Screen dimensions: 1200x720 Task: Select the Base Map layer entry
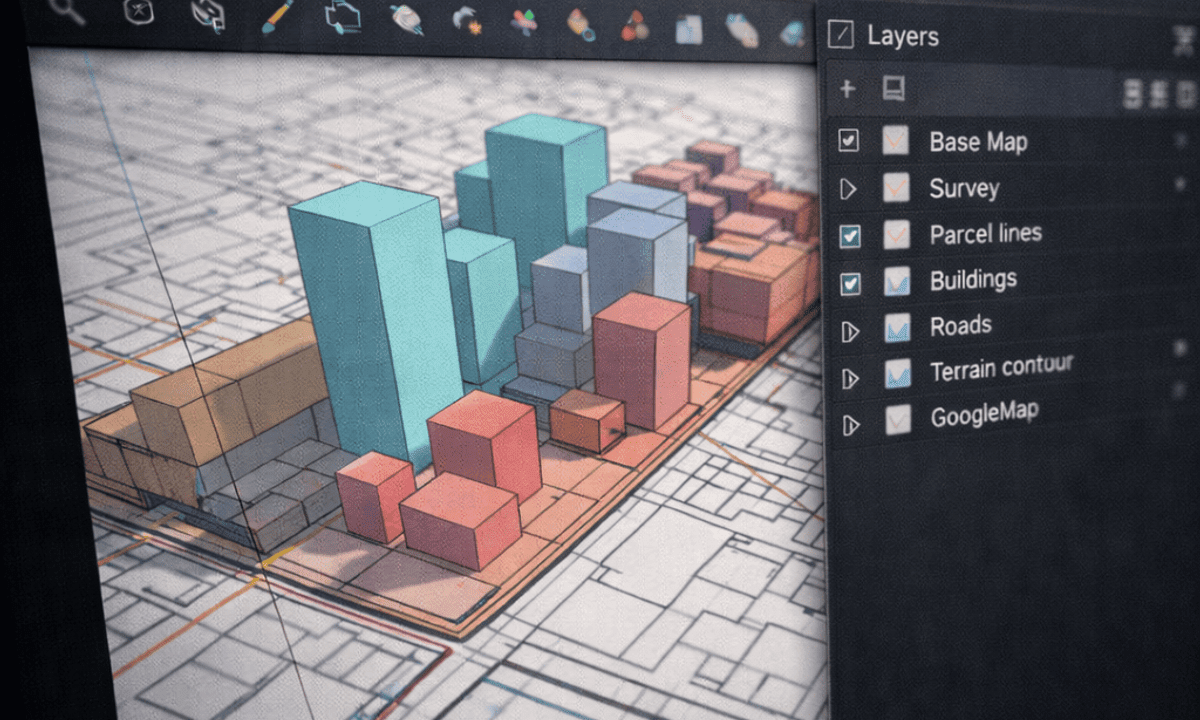point(978,141)
